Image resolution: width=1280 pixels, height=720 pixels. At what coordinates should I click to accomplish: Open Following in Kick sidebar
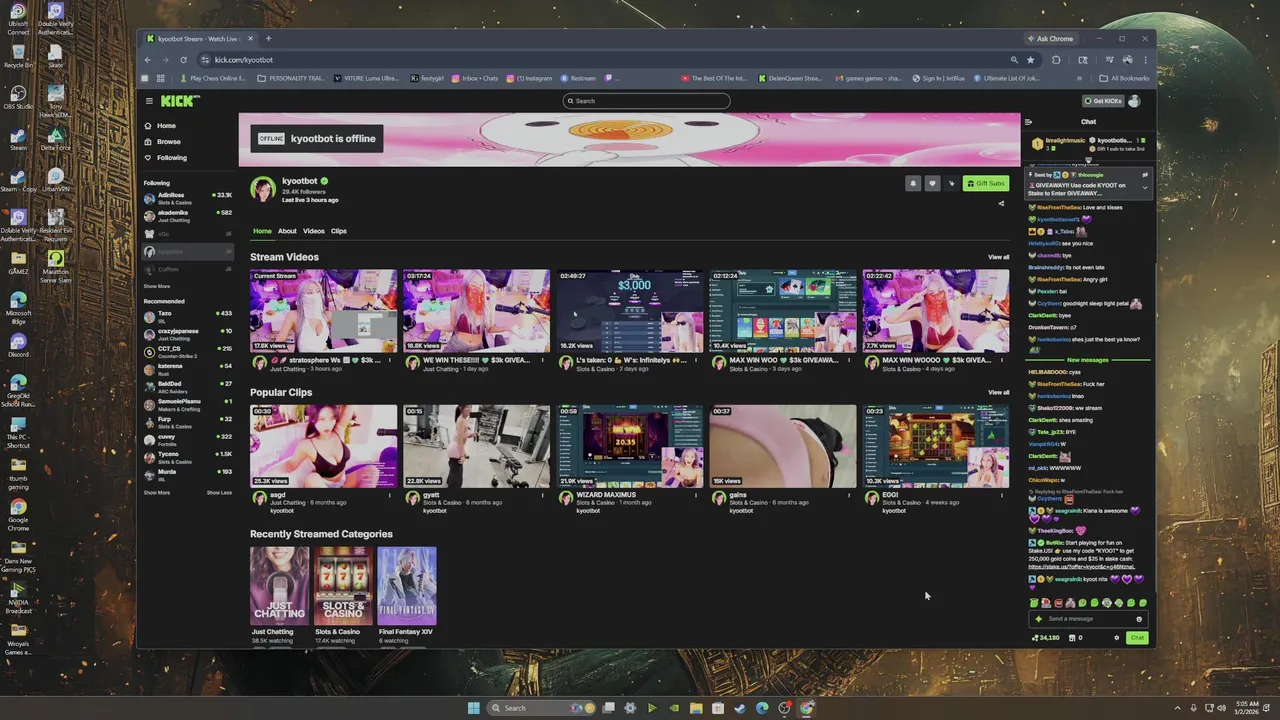[x=165, y=158]
